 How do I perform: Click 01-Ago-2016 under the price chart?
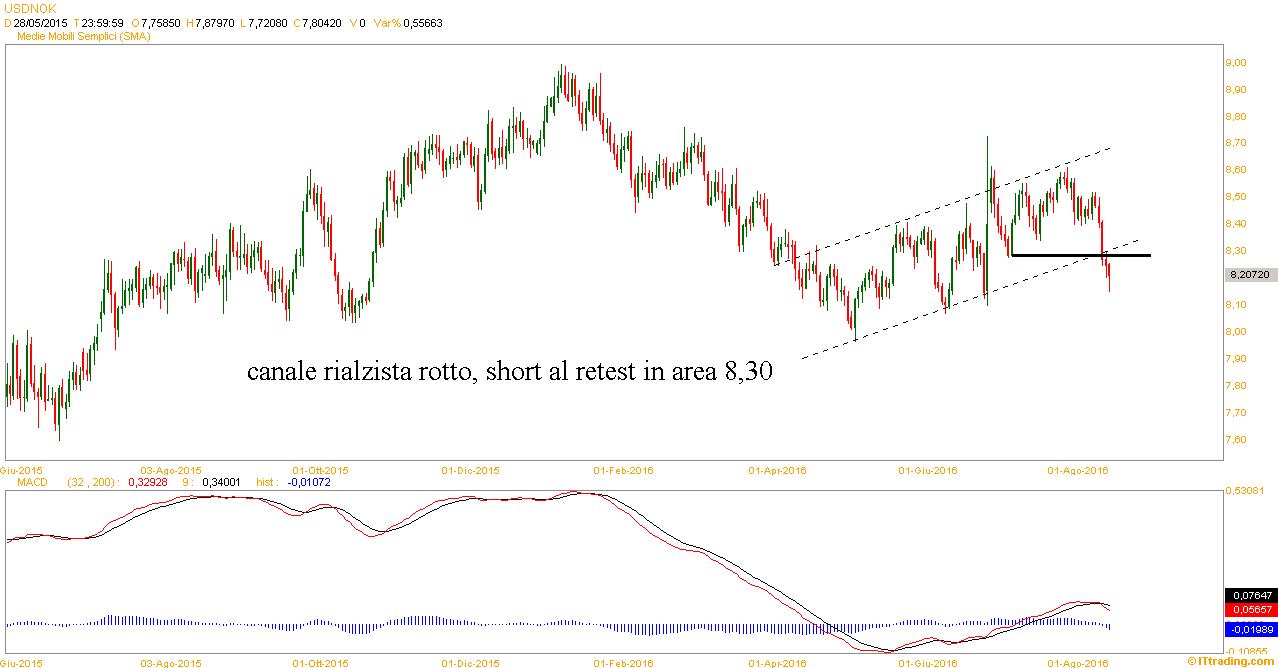coord(1078,469)
